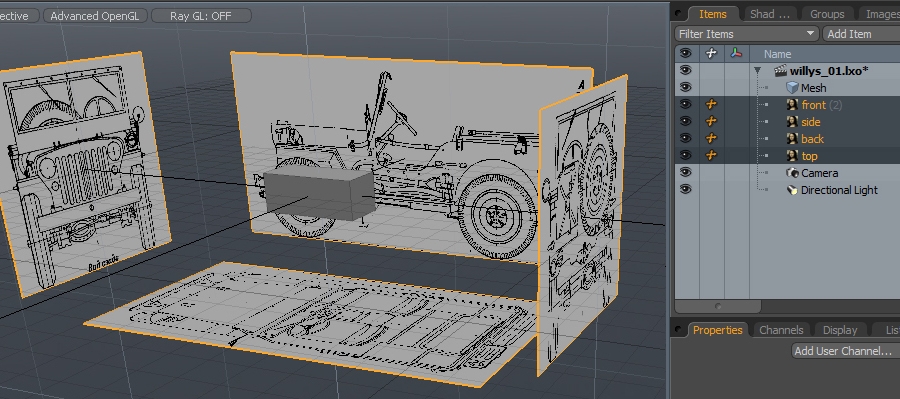900x399 pixels.
Task: Click the orange cross icon in back row
Action: point(711,138)
